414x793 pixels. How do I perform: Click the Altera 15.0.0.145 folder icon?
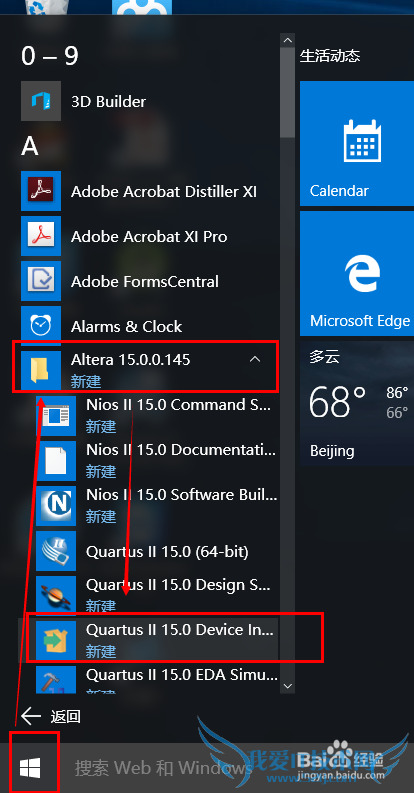coord(41,370)
